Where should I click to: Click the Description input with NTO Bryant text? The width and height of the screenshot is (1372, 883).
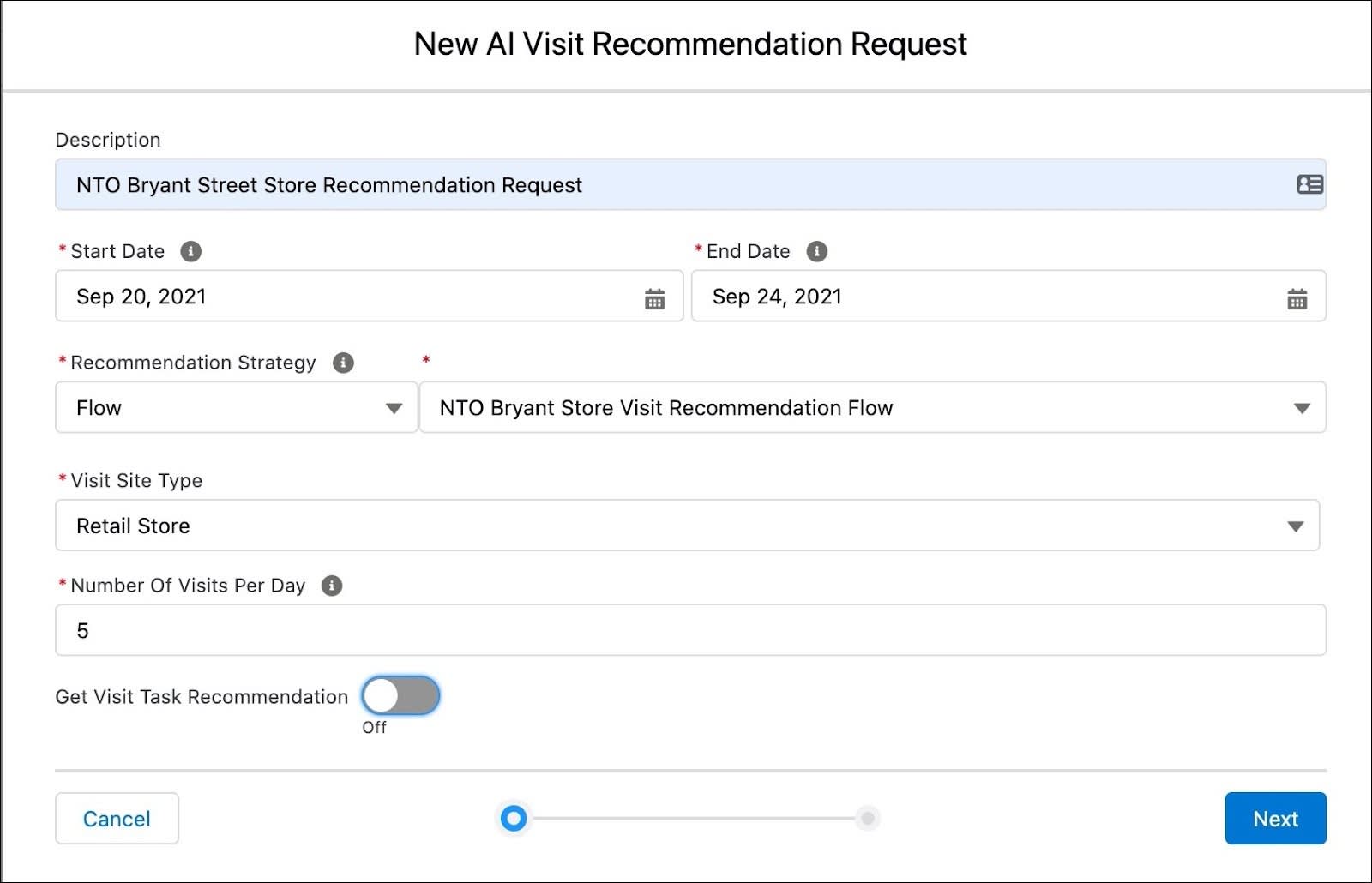coord(690,184)
